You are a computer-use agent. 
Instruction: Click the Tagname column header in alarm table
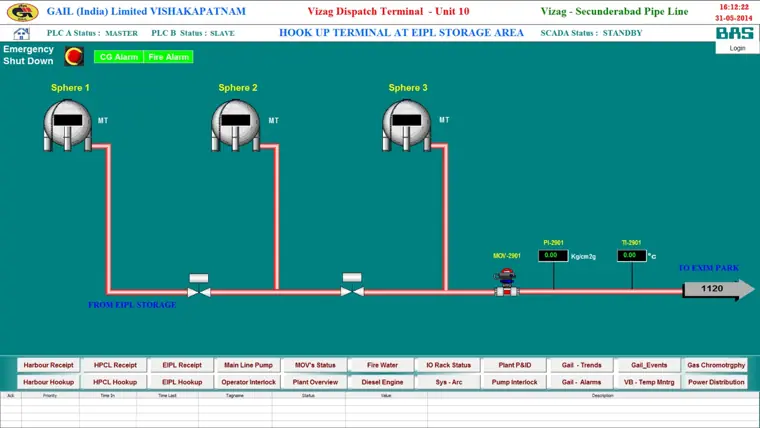click(x=235, y=396)
